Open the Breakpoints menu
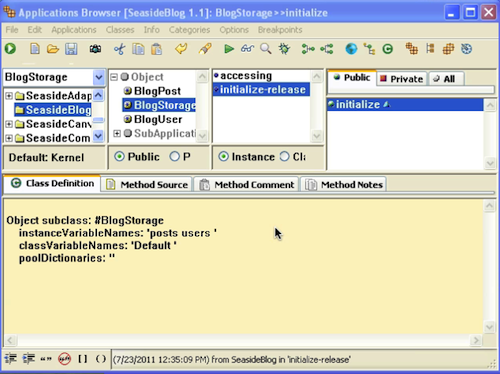 point(280,30)
